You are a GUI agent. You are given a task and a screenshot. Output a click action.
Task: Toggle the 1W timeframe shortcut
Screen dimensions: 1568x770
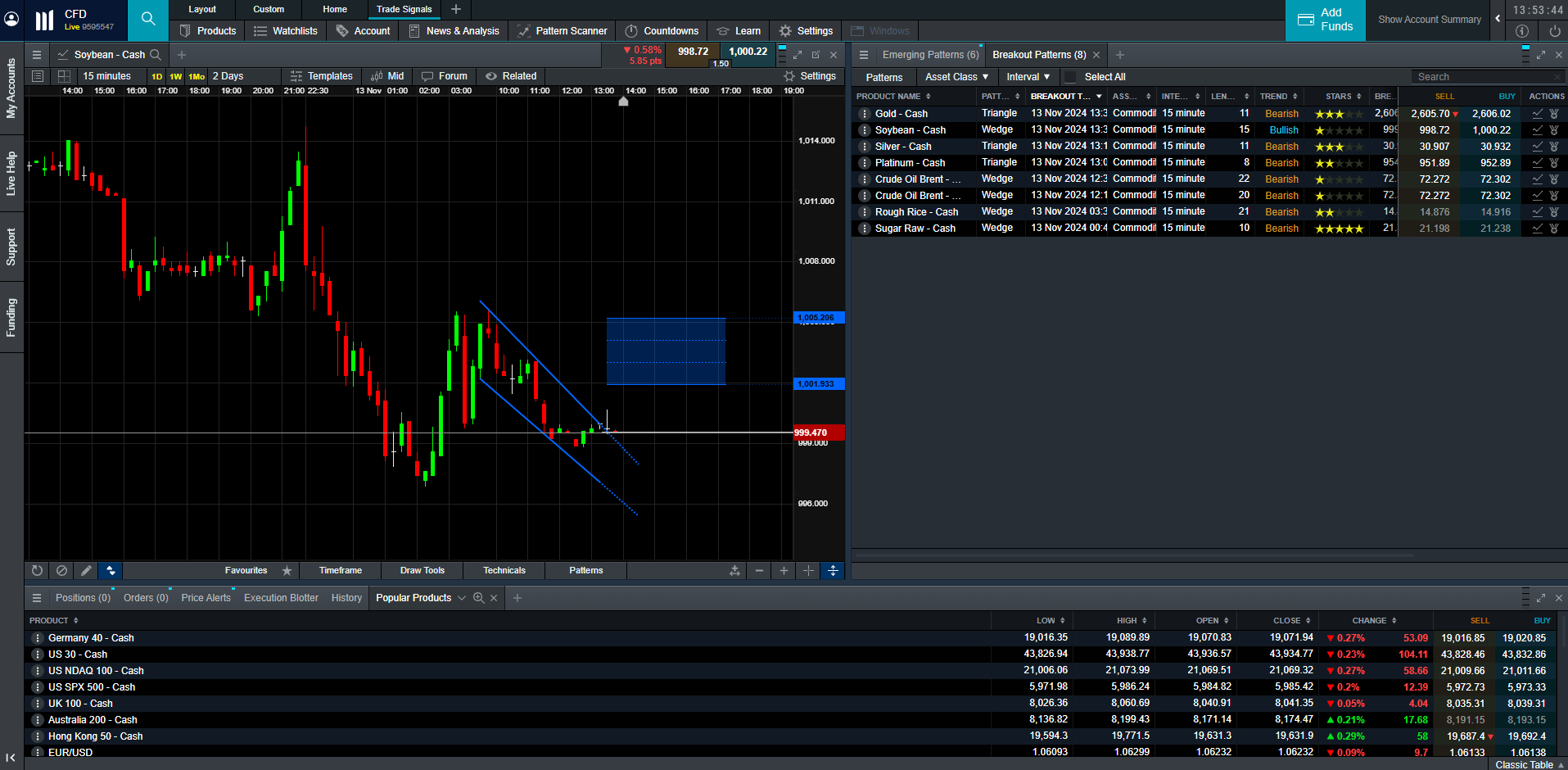(x=176, y=76)
